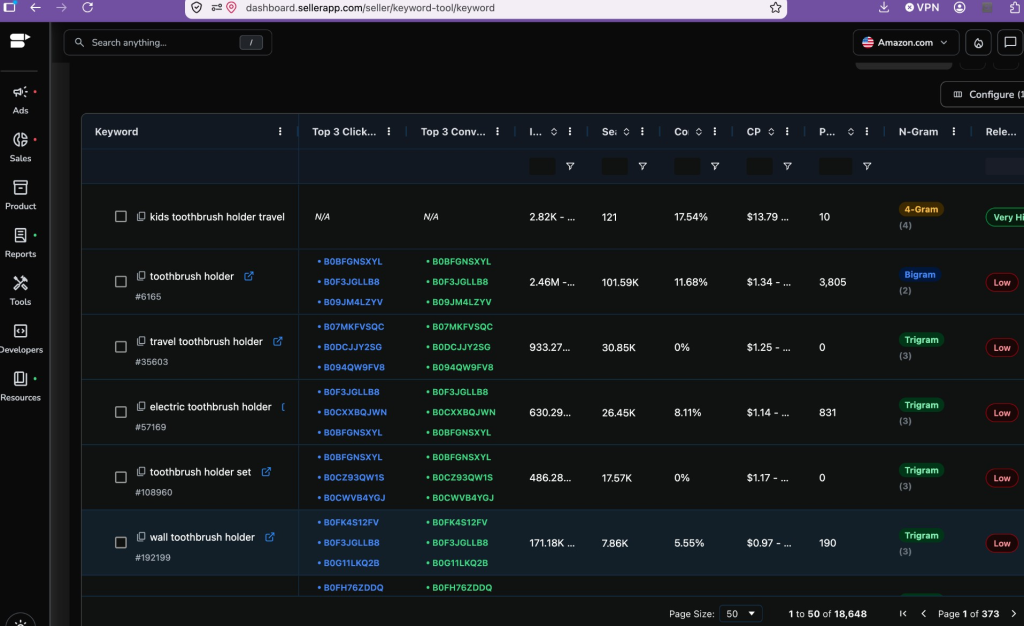This screenshot has width=1024, height=626.
Task: Bookmark this page with the star icon
Action: click(x=775, y=8)
